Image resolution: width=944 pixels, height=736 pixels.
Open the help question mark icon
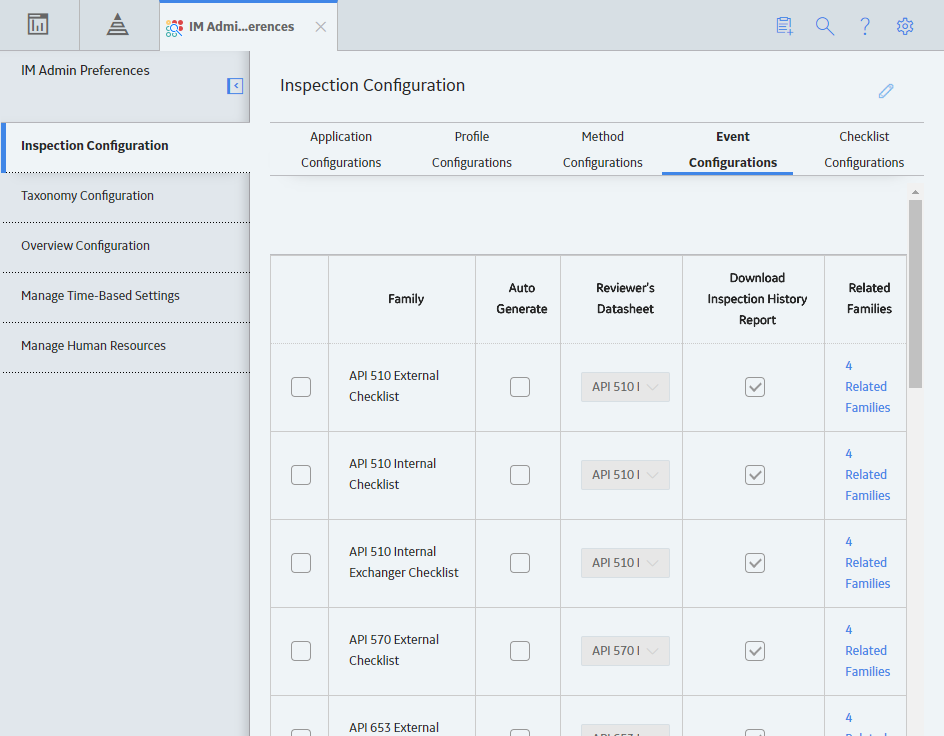865,26
